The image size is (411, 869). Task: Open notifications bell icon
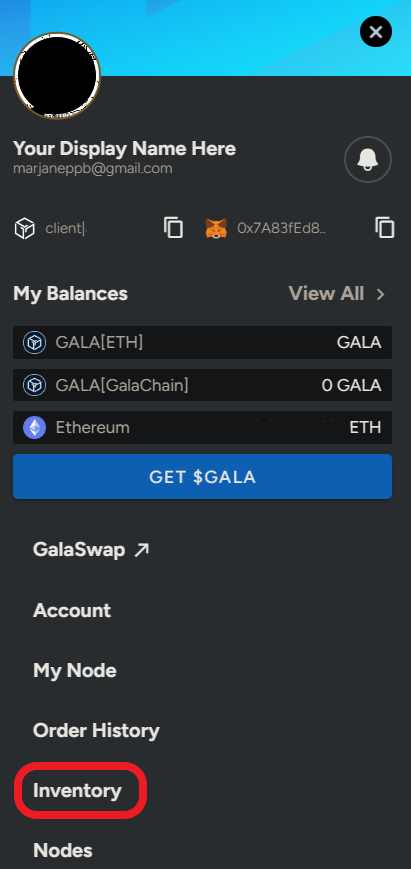[368, 160]
